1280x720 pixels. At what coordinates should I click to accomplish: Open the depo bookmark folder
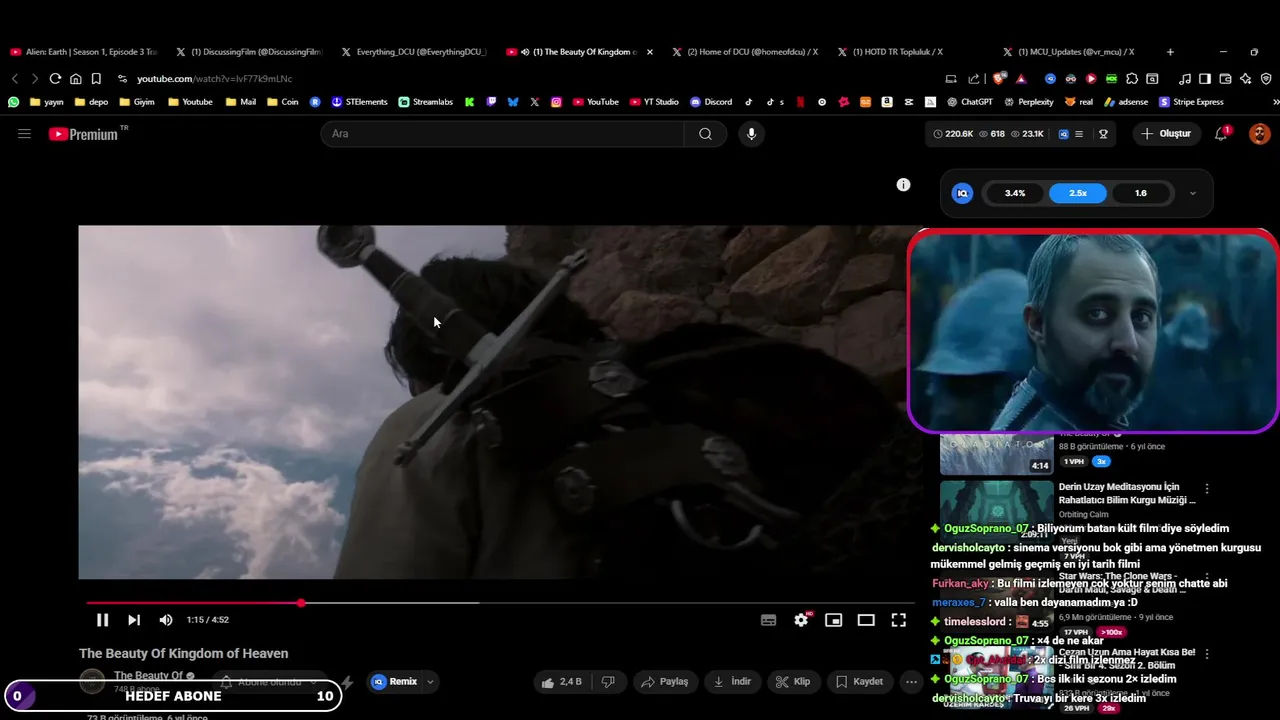[91, 102]
